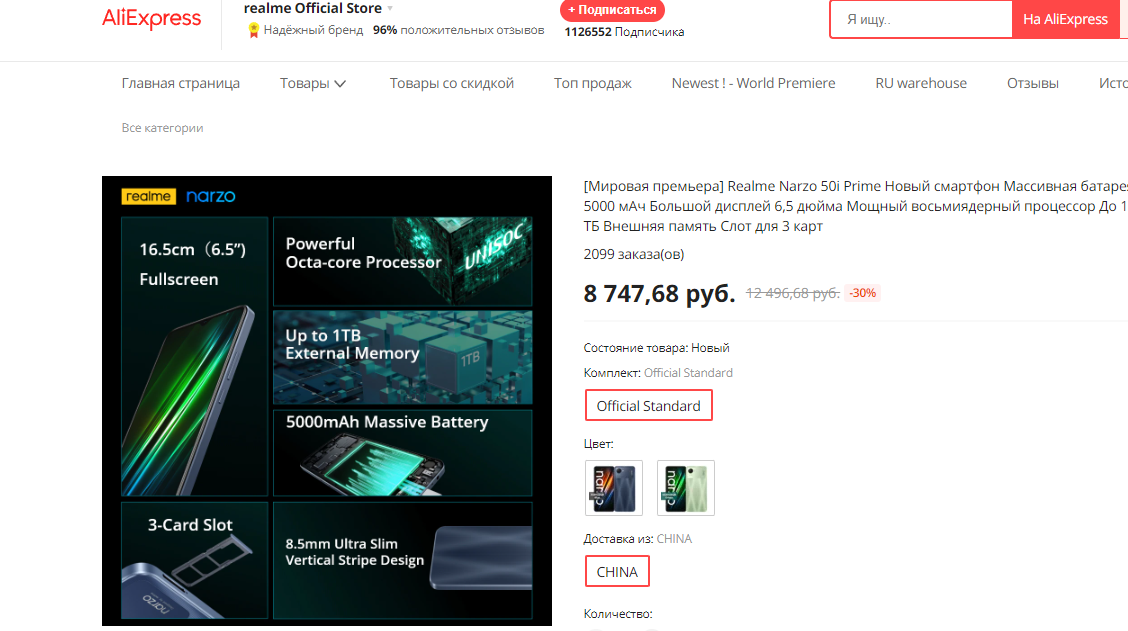The image size is (1128, 631).
Task: Click the 1126552 Подписчика count
Action: pos(624,32)
